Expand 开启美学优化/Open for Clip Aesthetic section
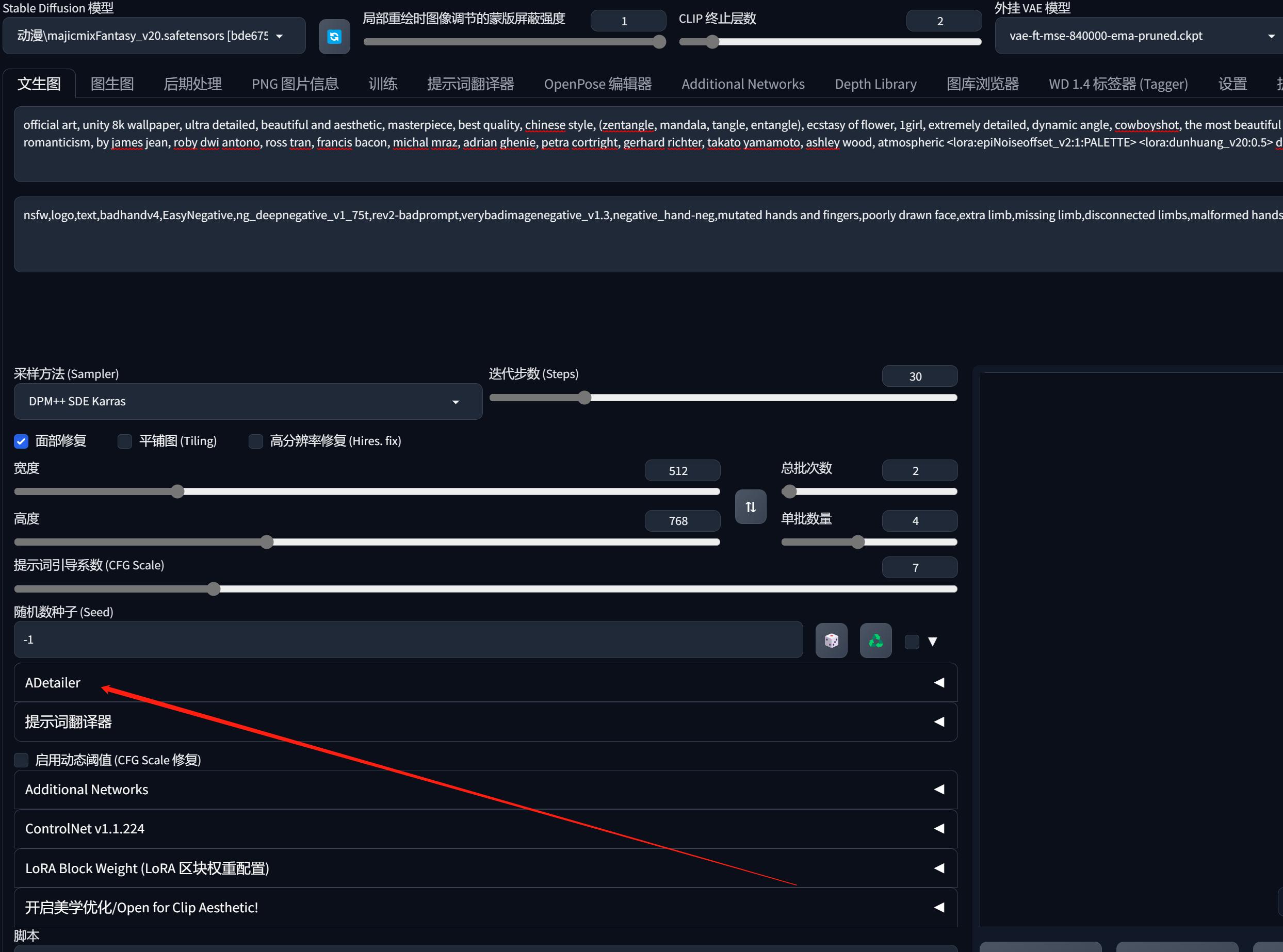This screenshot has height=952, width=1283. coord(939,907)
